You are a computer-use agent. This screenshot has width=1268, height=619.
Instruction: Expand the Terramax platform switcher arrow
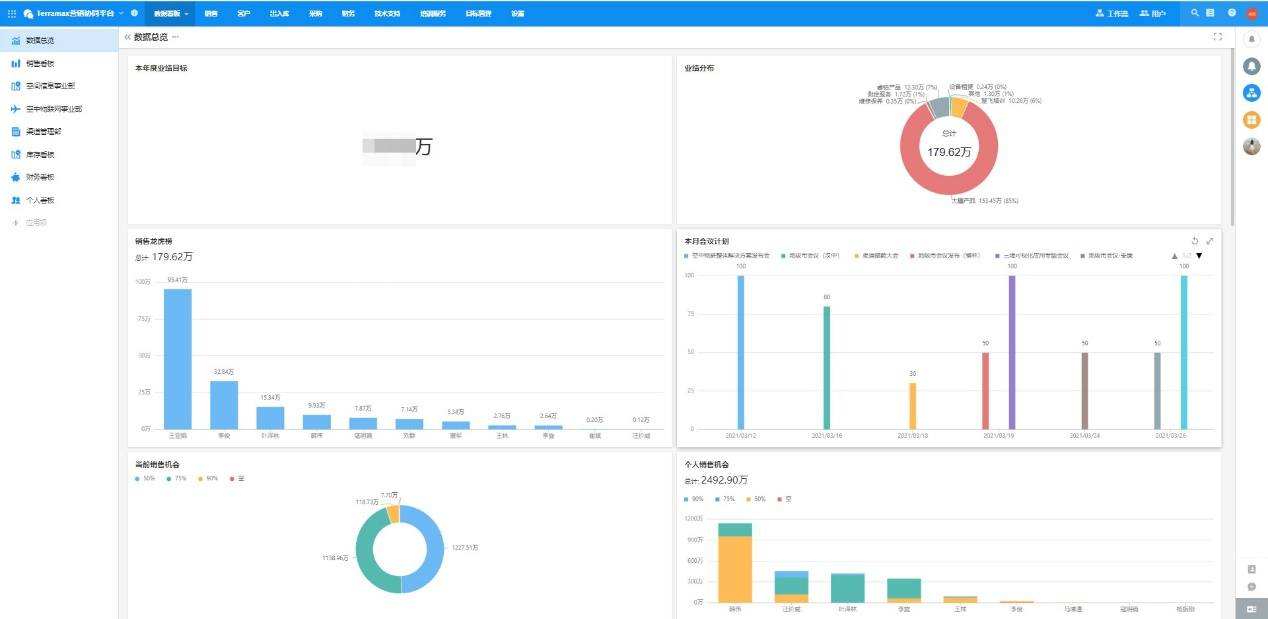pos(121,13)
